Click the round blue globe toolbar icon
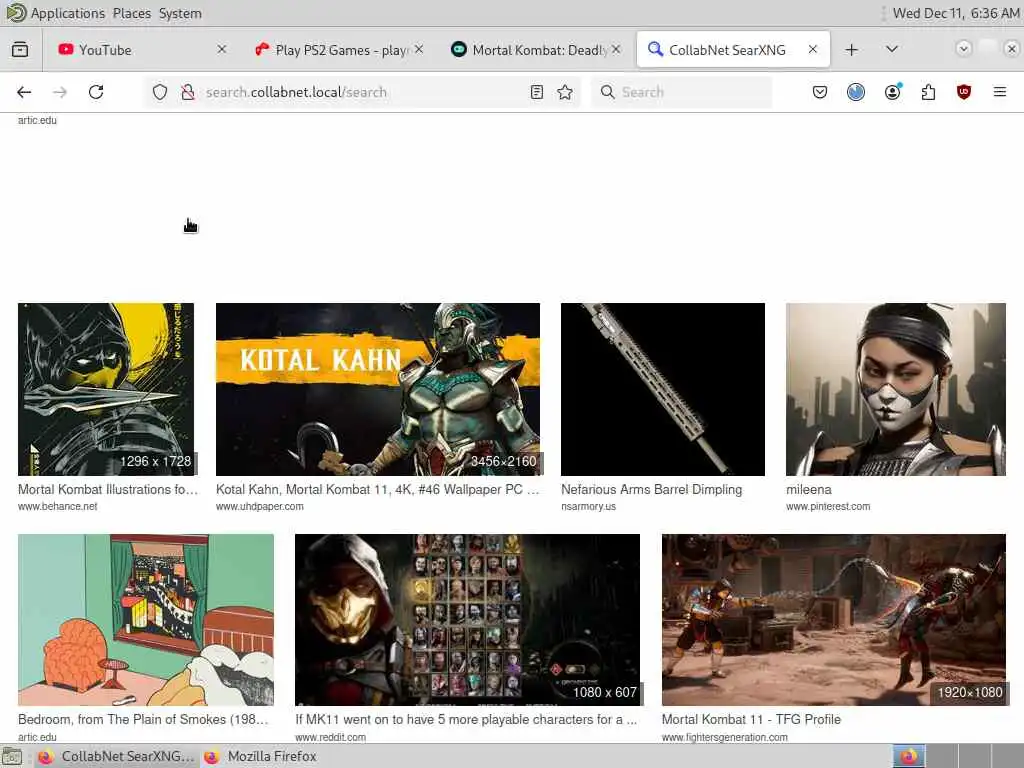 (x=856, y=92)
